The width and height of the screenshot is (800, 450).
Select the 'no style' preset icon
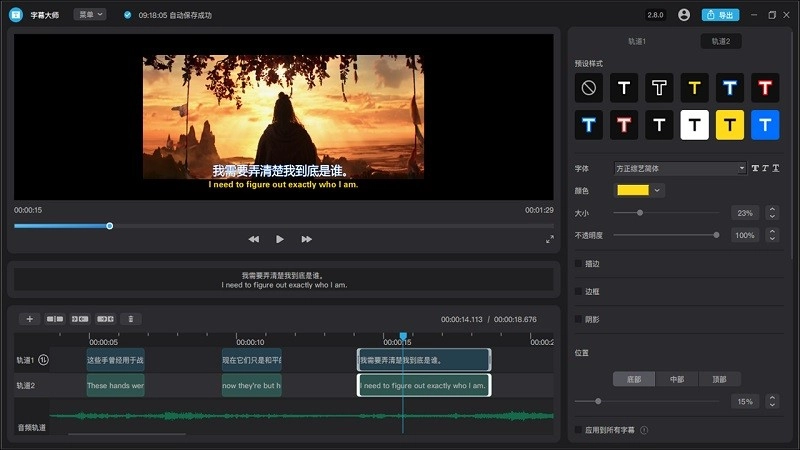click(589, 88)
